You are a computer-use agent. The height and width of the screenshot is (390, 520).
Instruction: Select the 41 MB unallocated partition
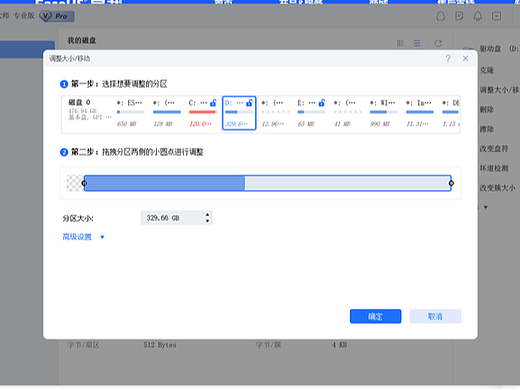tap(347, 113)
